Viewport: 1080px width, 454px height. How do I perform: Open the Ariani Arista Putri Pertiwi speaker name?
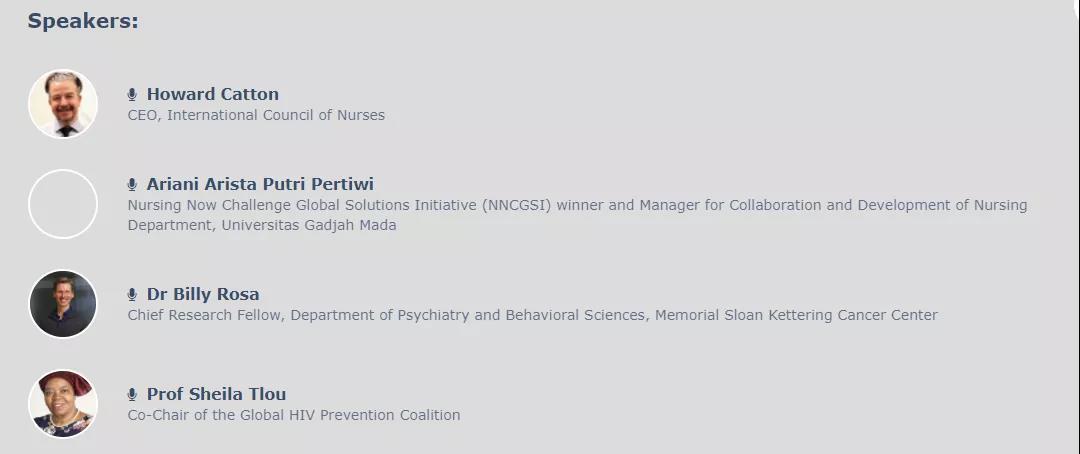click(260, 185)
